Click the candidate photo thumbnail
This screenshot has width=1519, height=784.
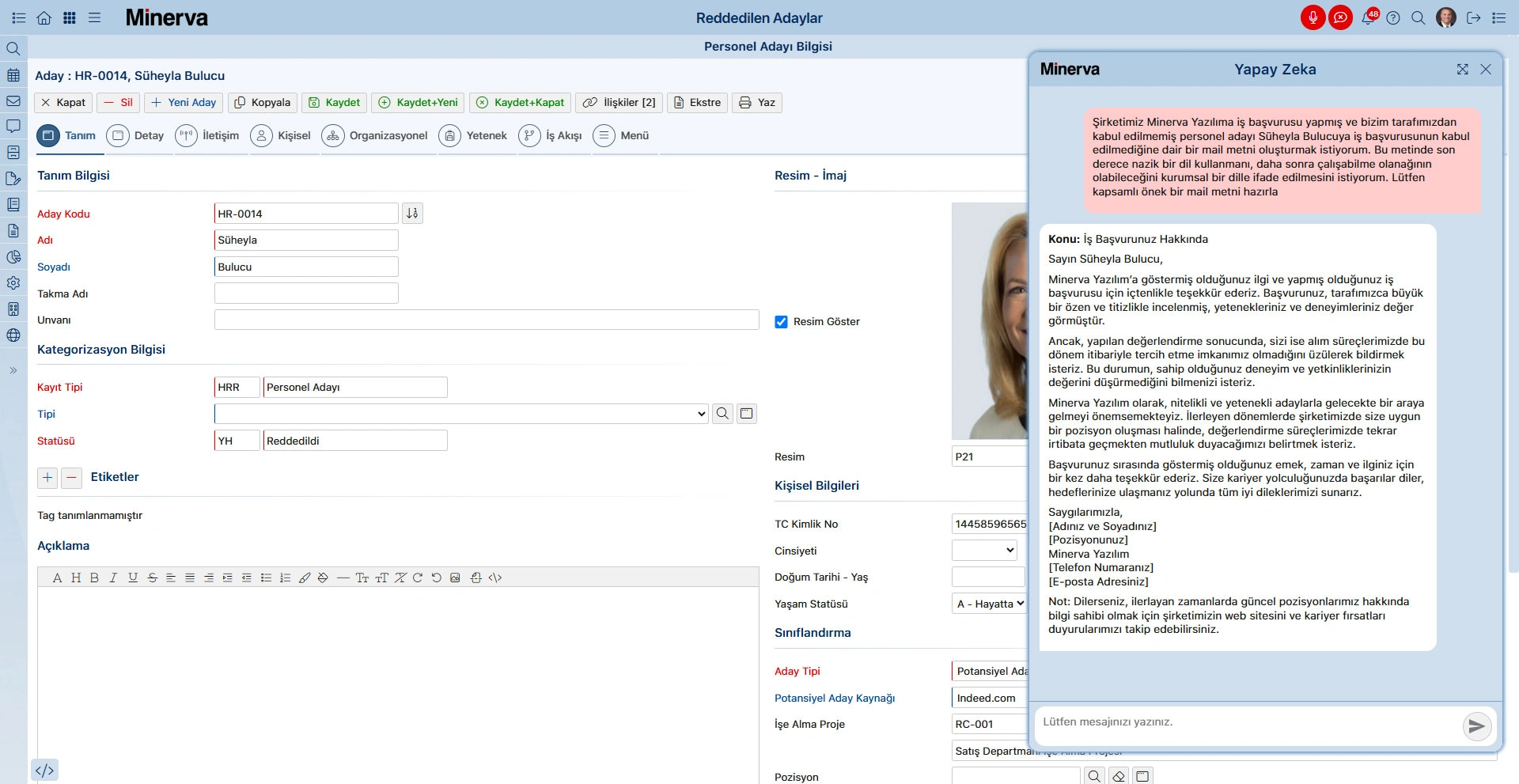tap(990, 321)
